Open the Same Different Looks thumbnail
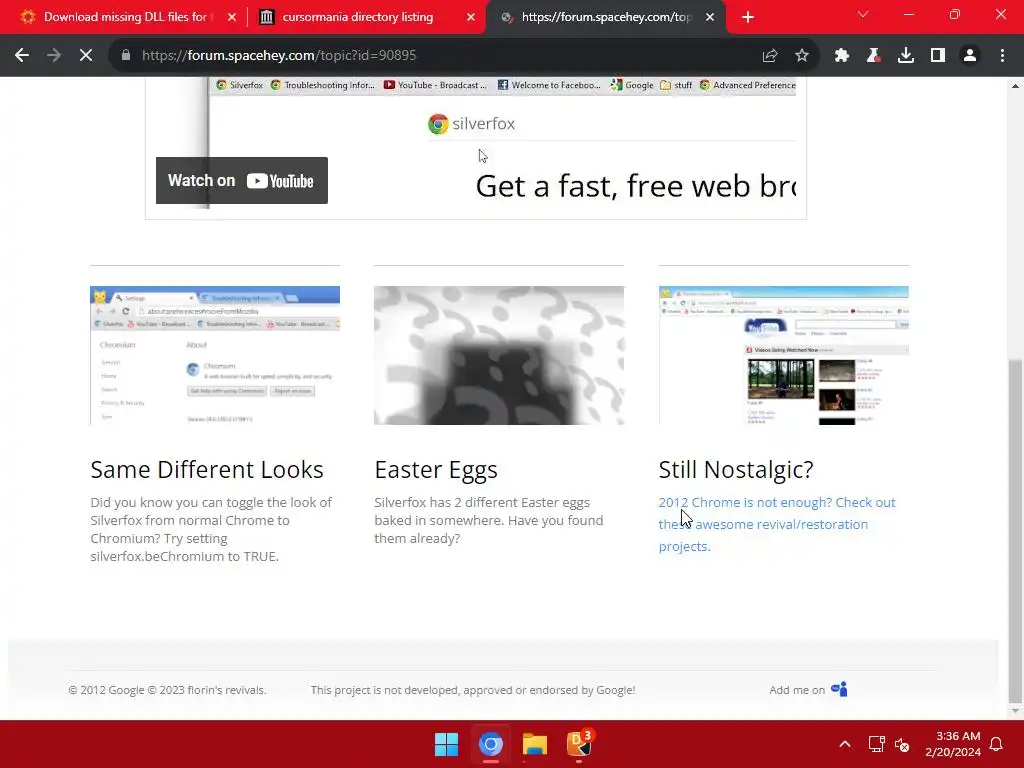The height and width of the screenshot is (768, 1024). tap(215, 355)
